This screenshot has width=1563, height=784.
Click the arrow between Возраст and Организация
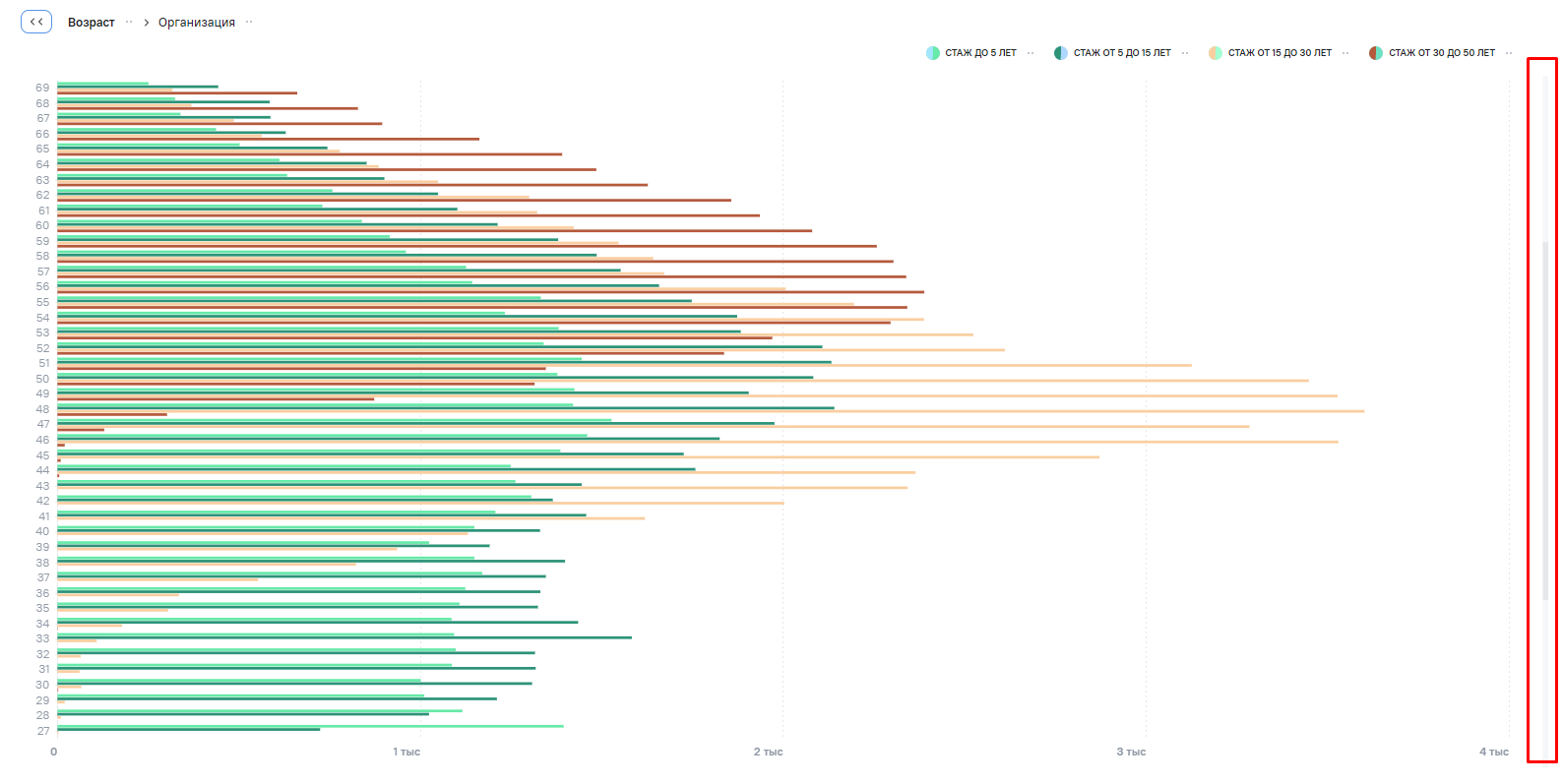147,23
